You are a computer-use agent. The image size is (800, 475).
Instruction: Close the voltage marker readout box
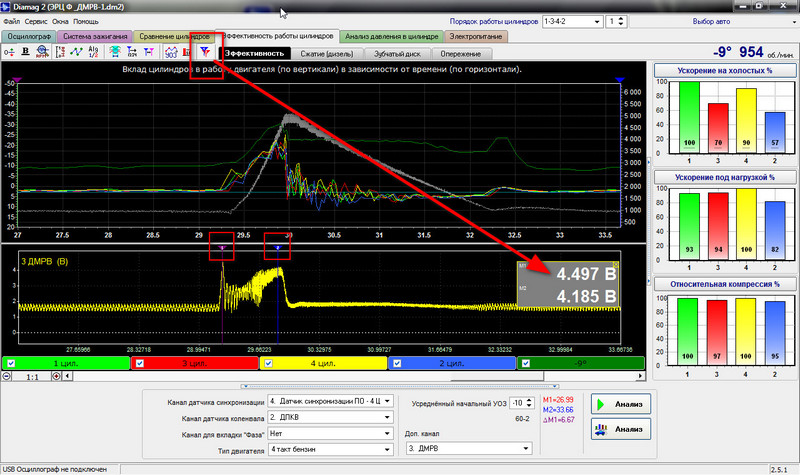[x=616, y=265]
